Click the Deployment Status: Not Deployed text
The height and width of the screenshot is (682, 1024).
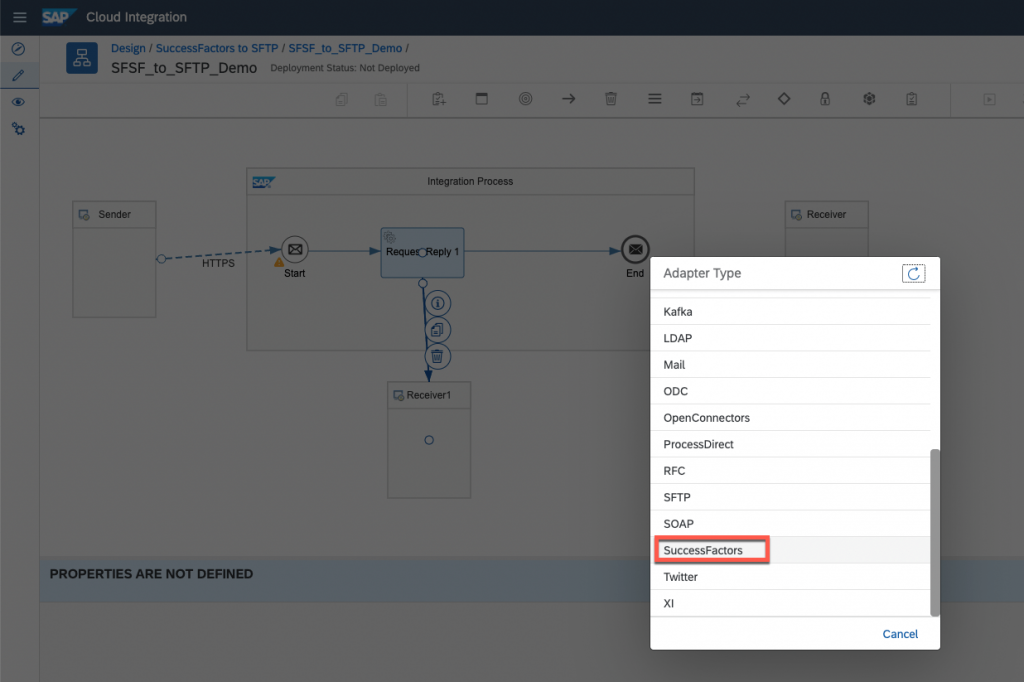tap(345, 68)
